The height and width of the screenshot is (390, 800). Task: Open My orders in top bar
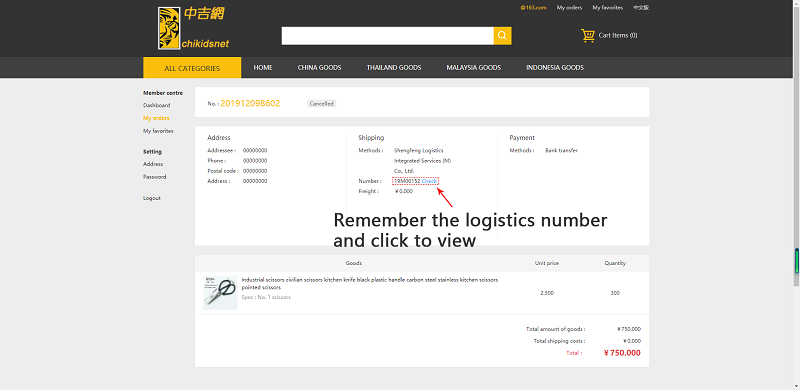coord(569,8)
